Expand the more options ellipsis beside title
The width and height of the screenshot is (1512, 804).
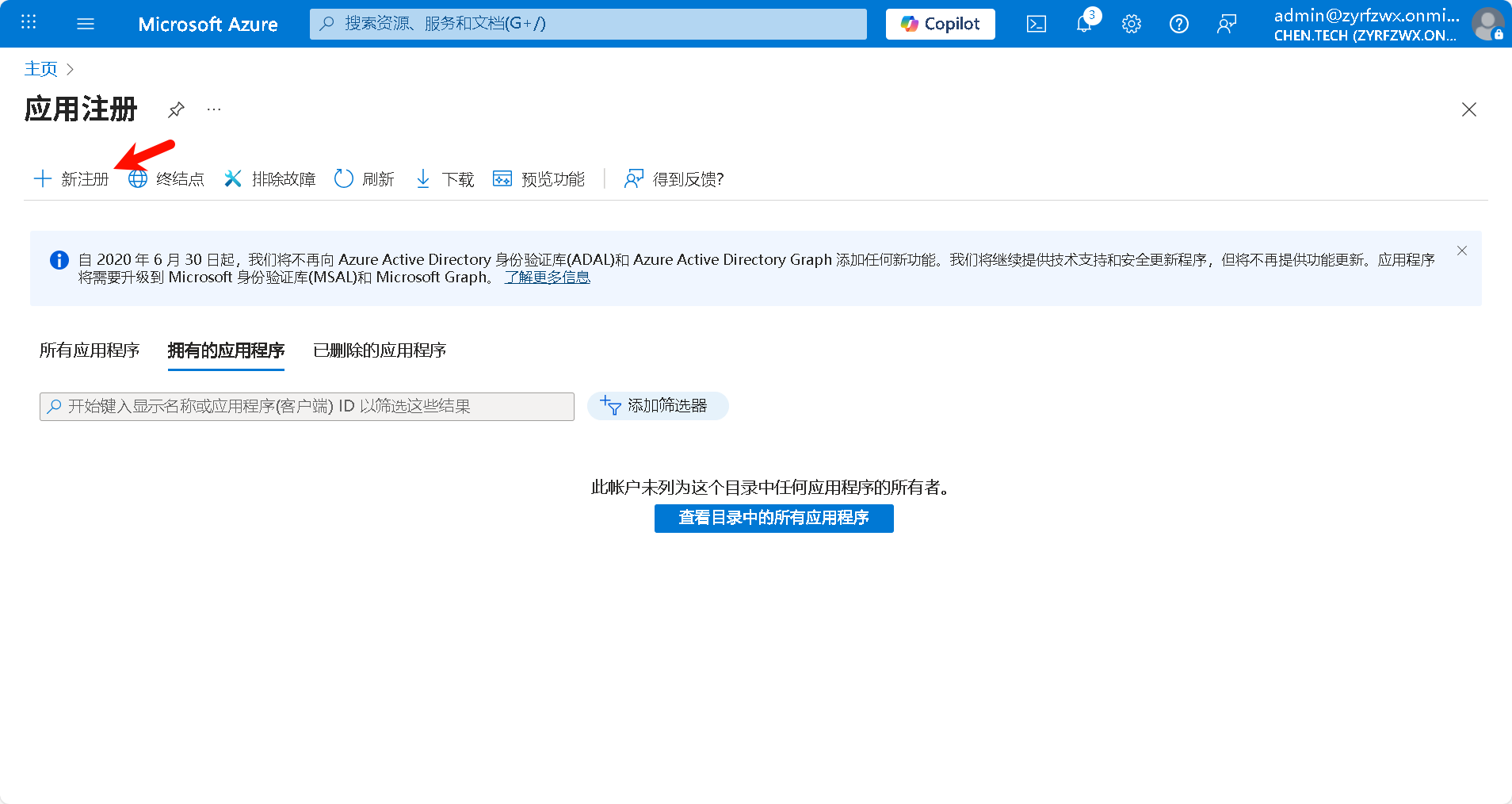(x=214, y=109)
